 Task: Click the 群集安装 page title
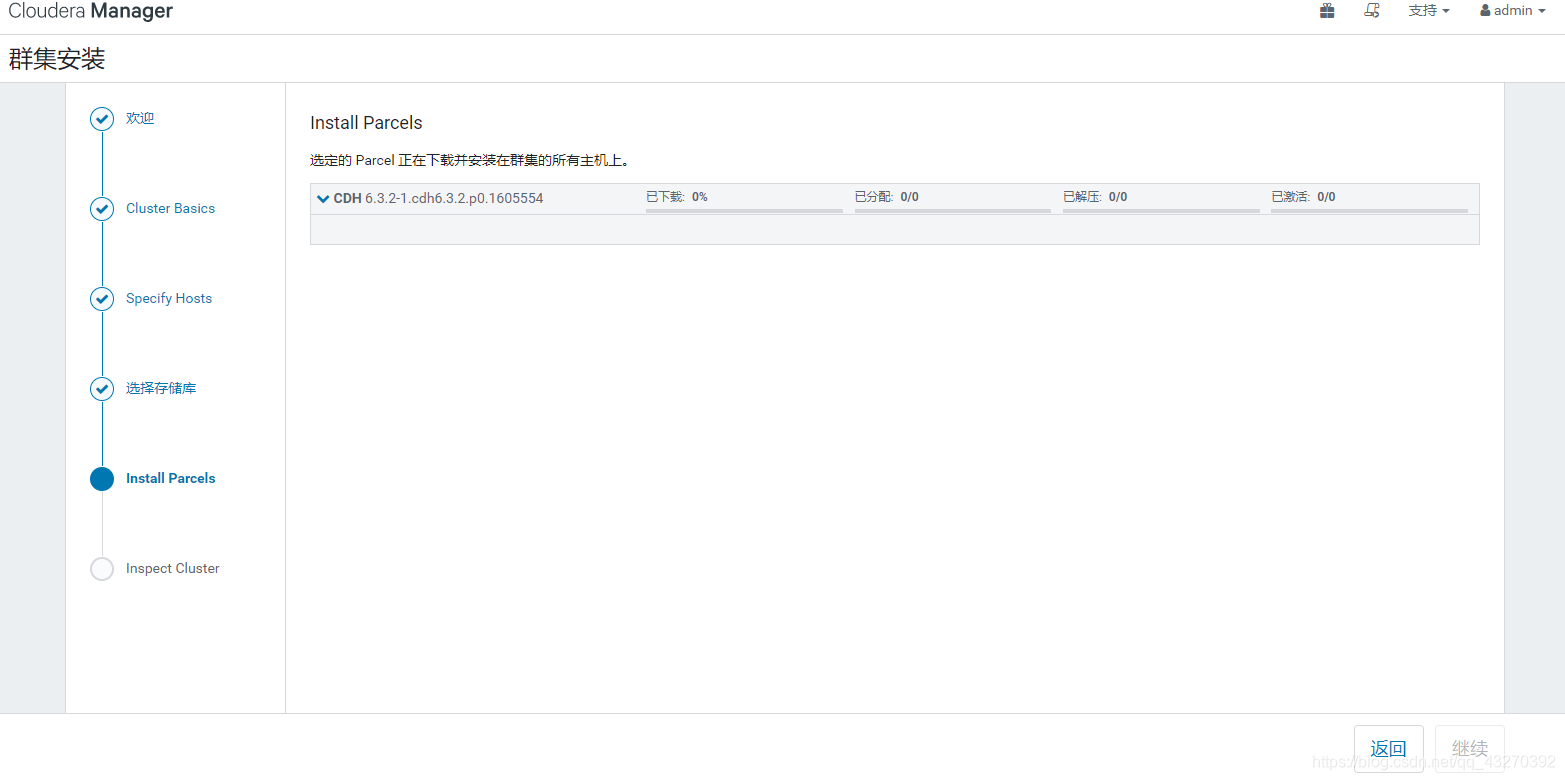click(x=57, y=59)
